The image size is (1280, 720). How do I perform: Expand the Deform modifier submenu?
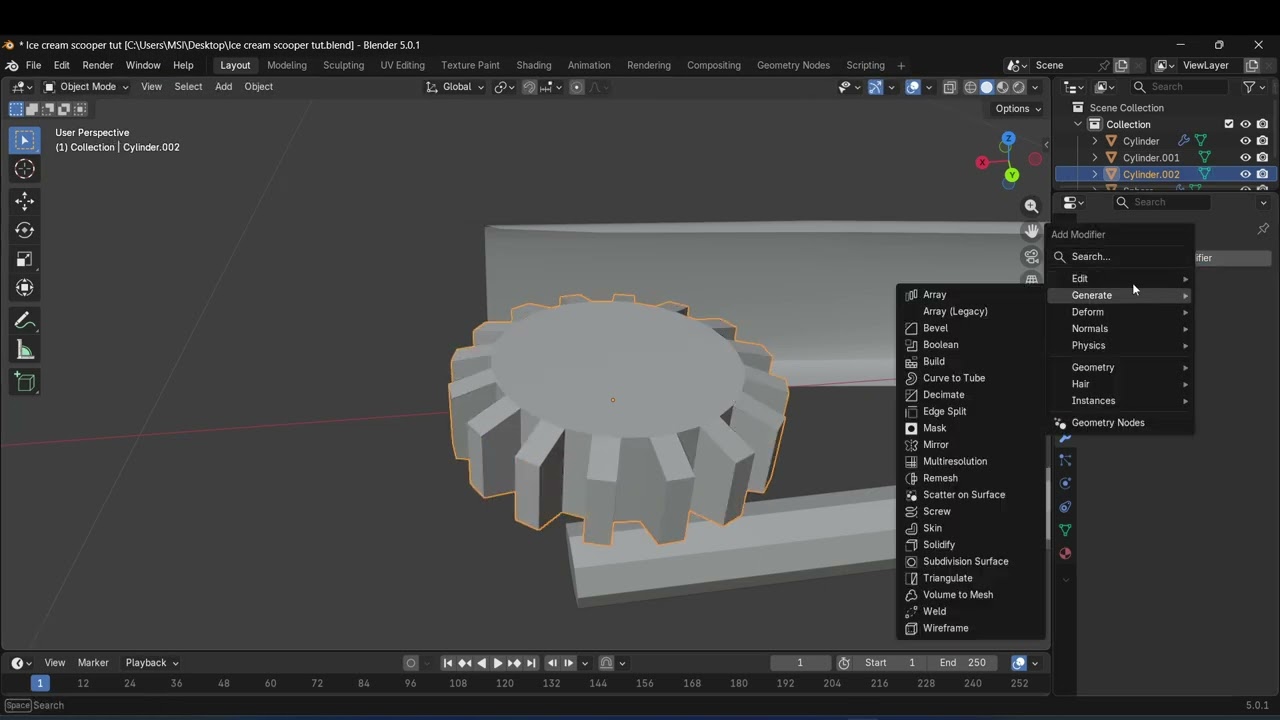(1121, 312)
